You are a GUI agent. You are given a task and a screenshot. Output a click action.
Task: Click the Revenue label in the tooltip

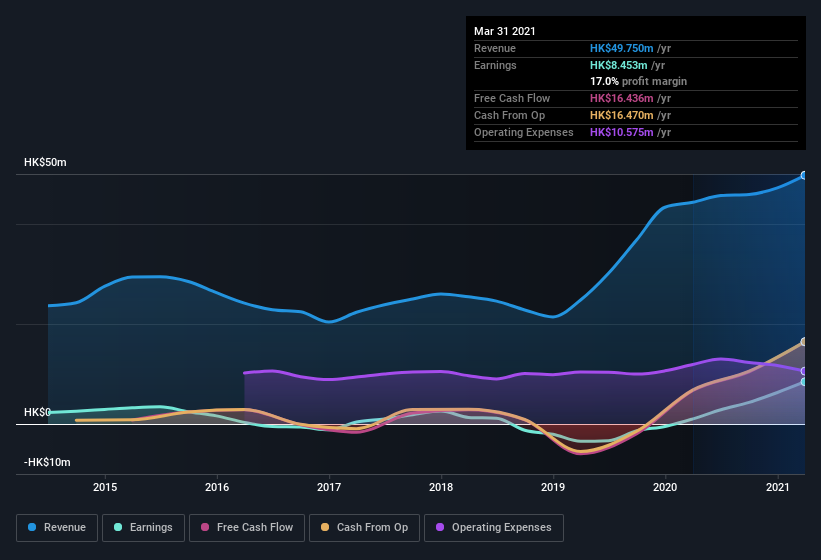495,48
